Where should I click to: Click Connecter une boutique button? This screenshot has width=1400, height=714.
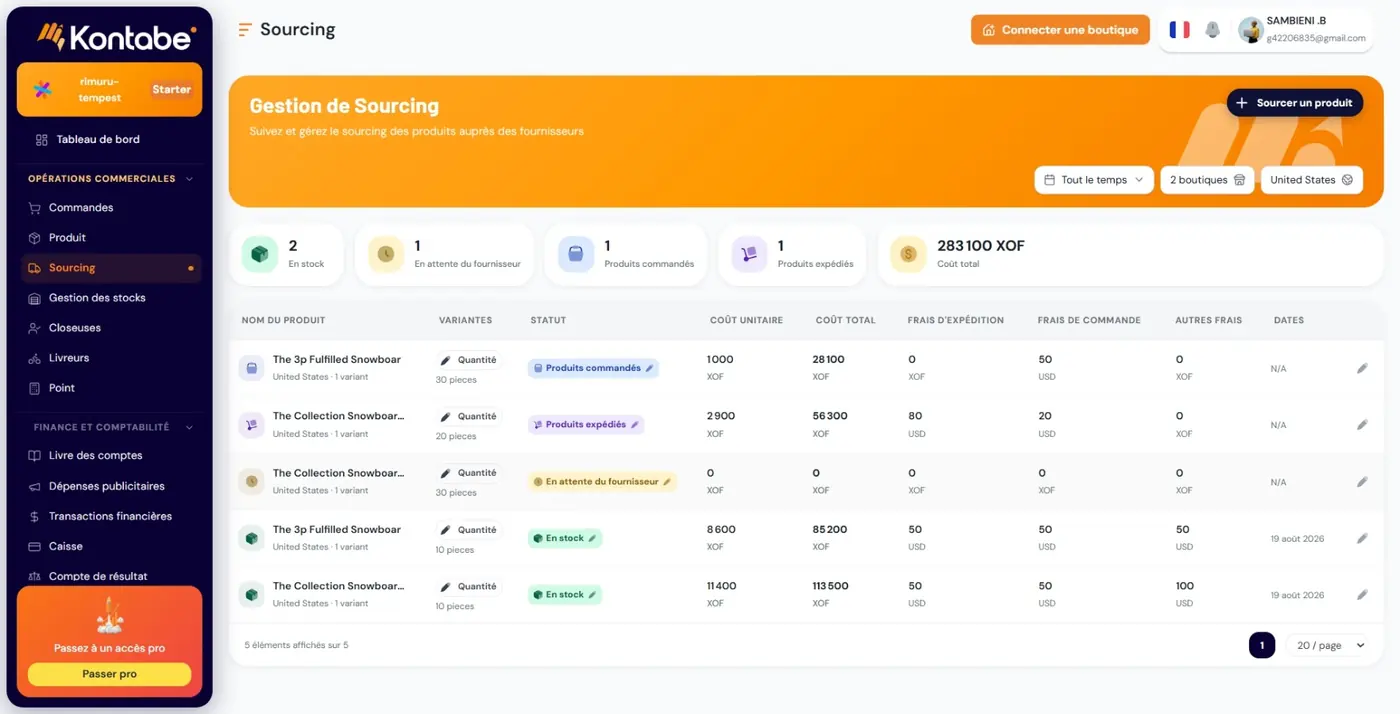(1060, 30)
